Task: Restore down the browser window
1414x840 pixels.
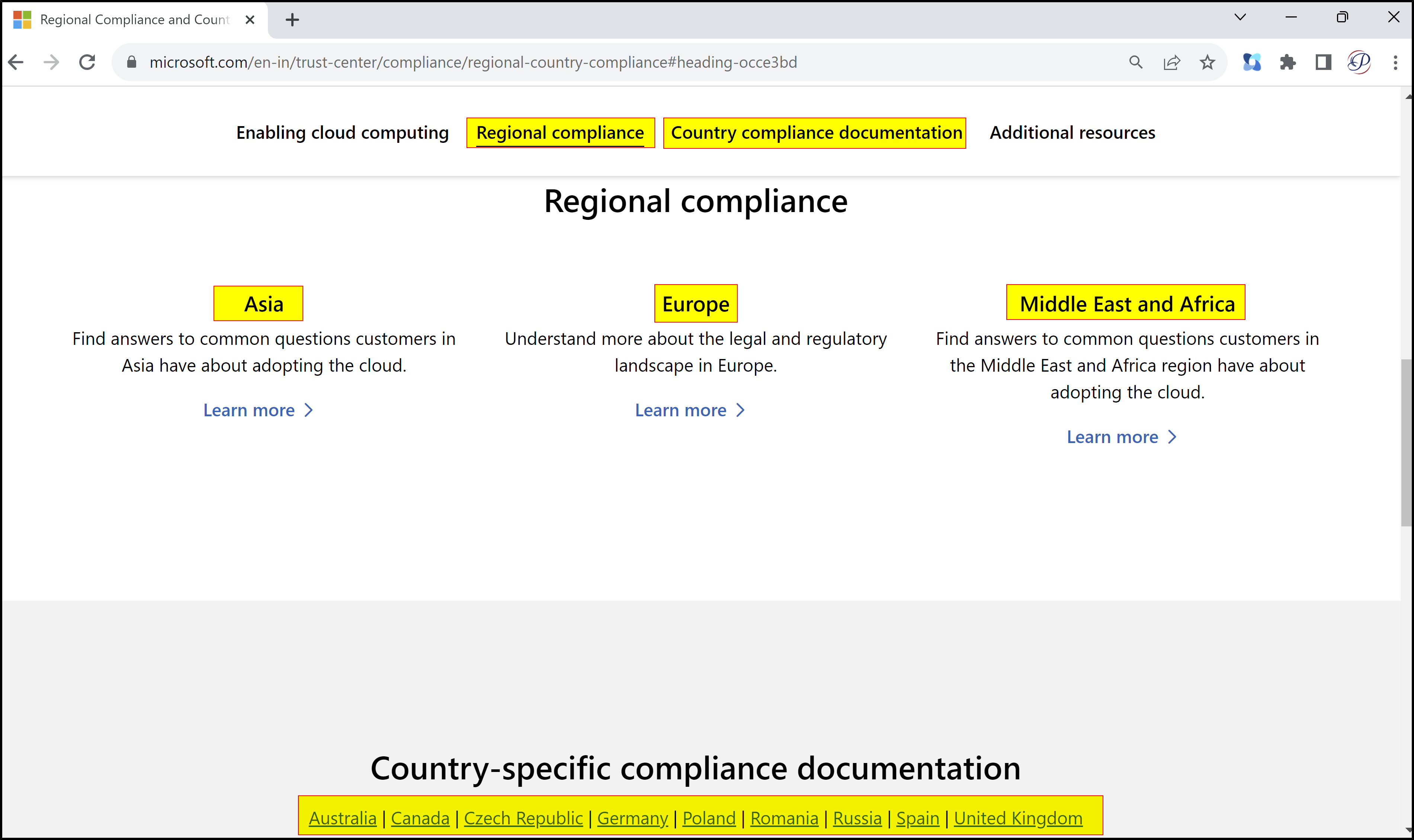Action: [1342, 17]
